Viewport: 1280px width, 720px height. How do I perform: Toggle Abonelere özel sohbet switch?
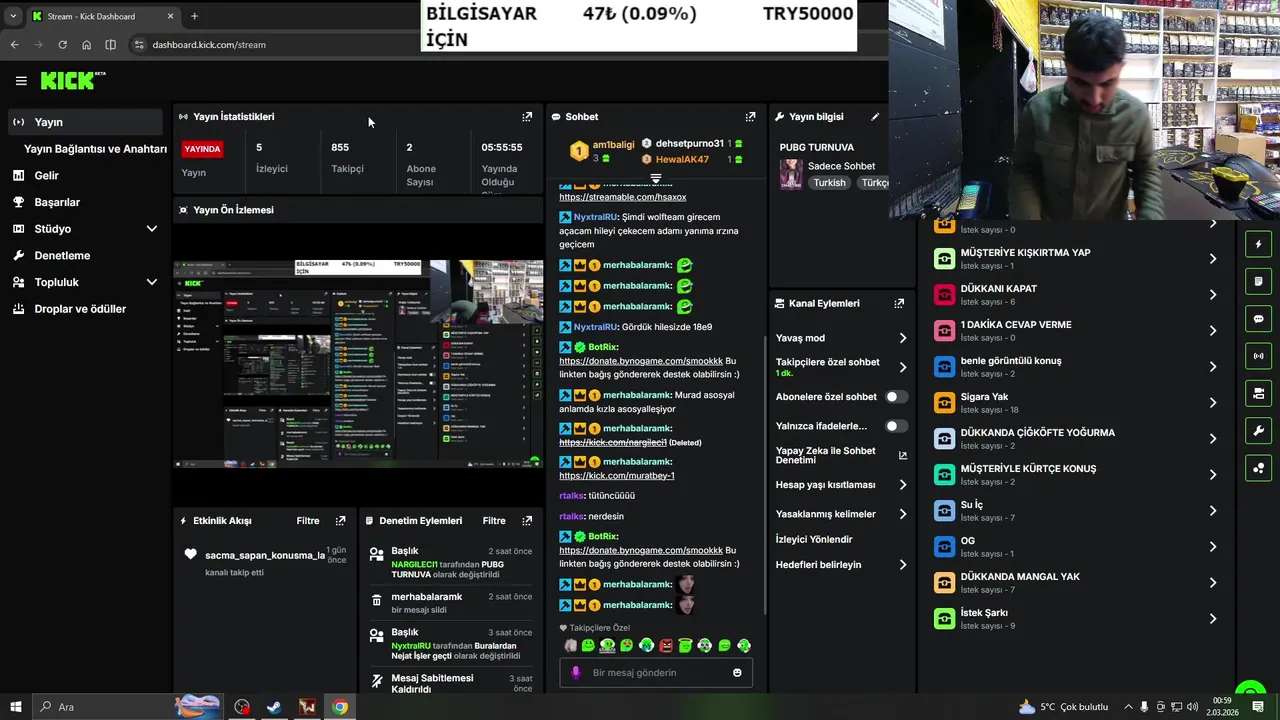pos(896,397)
